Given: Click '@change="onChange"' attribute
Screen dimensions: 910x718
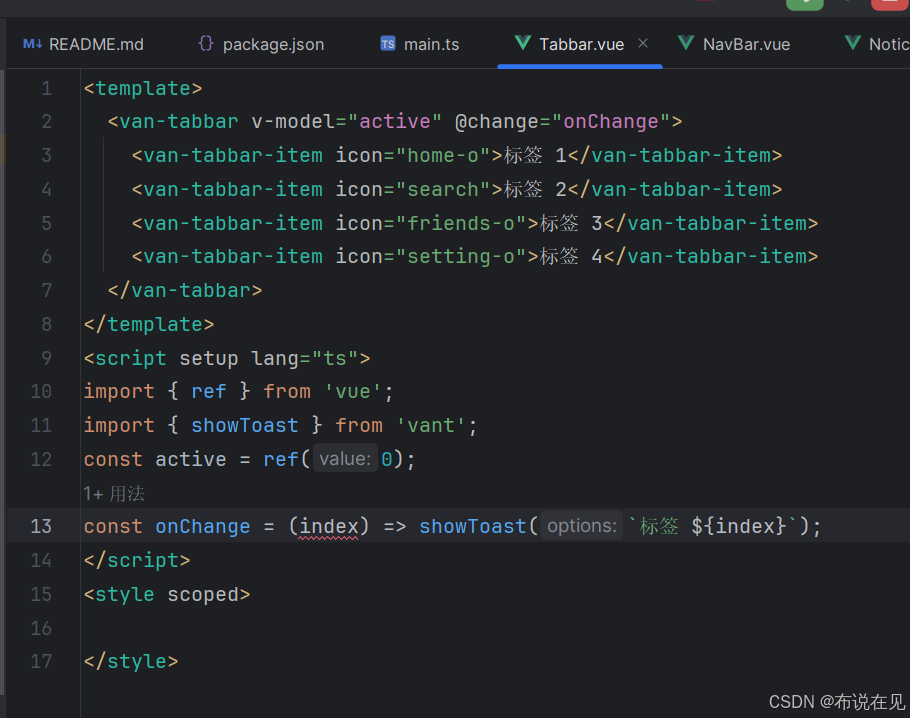Looking at the screenshot, I should [x=563, y=122].
